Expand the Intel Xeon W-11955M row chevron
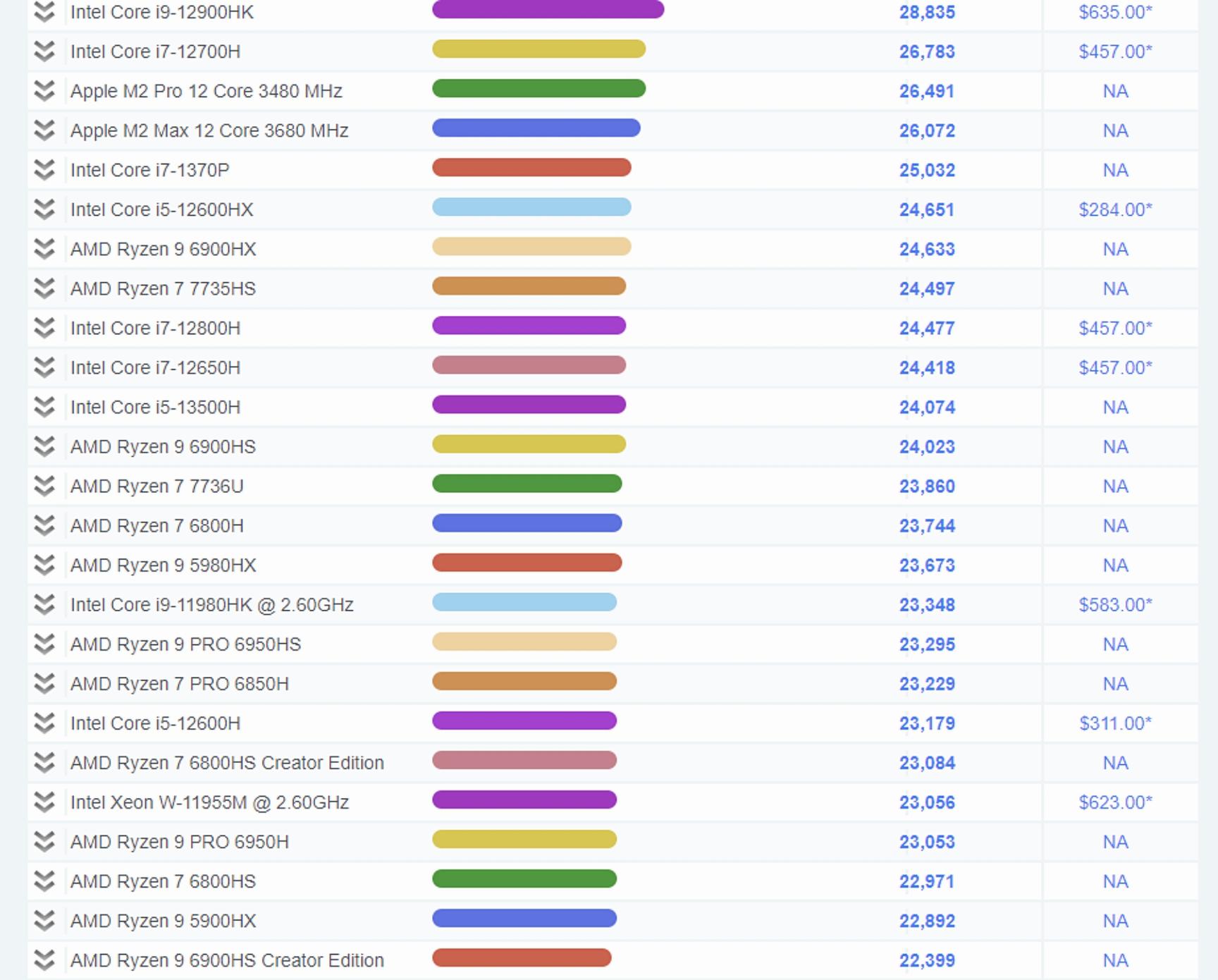This screenshot has width=1218, height=980. pos(44,802)
